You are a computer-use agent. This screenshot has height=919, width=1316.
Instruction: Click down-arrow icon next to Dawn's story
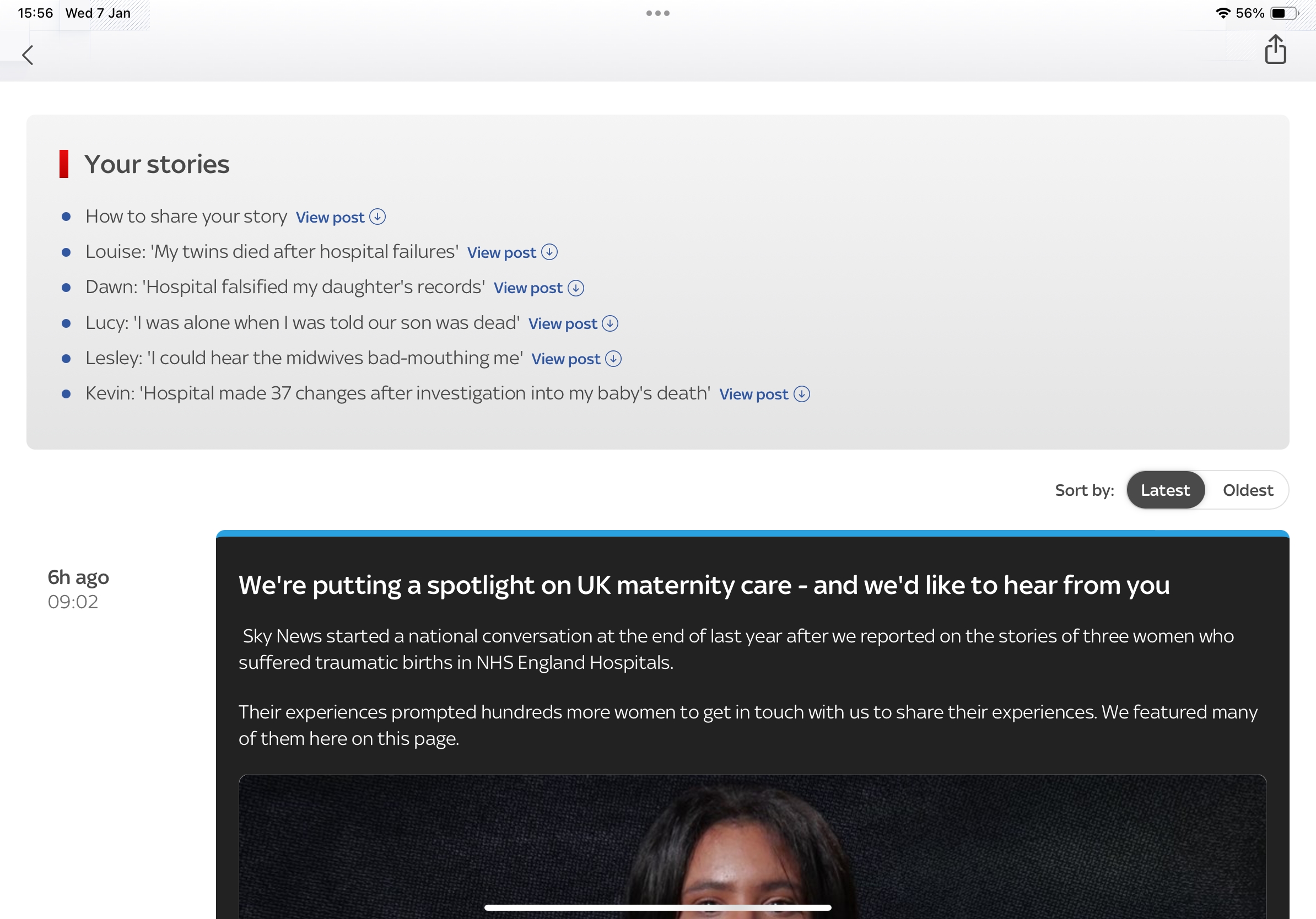pos(575,288)
